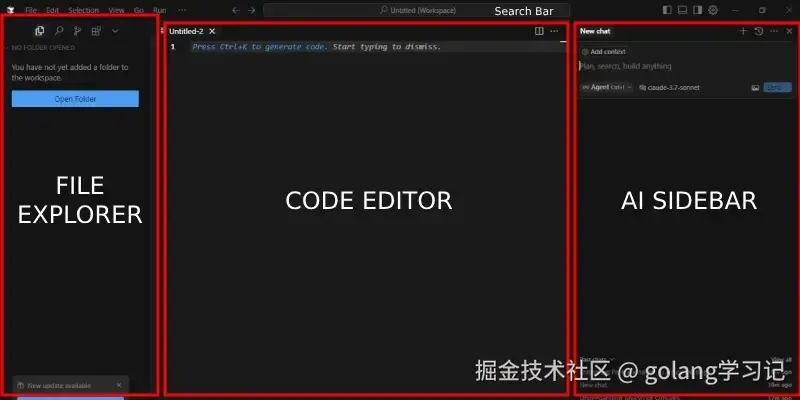The width and height of the screenshot is (800, 400).
Task: Open the Agent mode dropdown
Action: pos(607,87)
